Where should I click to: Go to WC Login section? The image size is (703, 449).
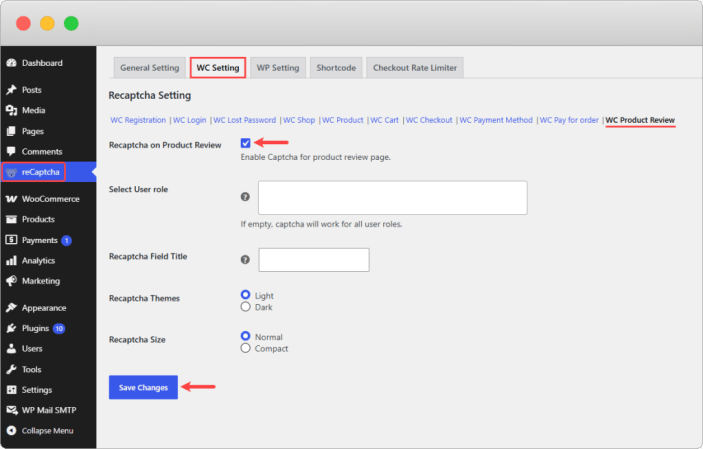click(x=190, y=120)
